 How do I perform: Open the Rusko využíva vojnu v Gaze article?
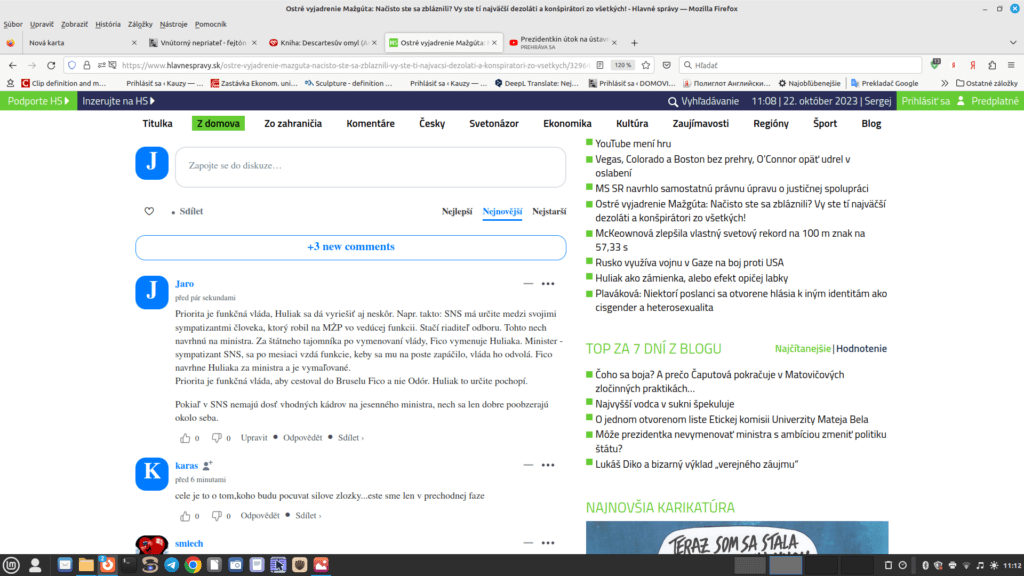click(x=689, y=263)
